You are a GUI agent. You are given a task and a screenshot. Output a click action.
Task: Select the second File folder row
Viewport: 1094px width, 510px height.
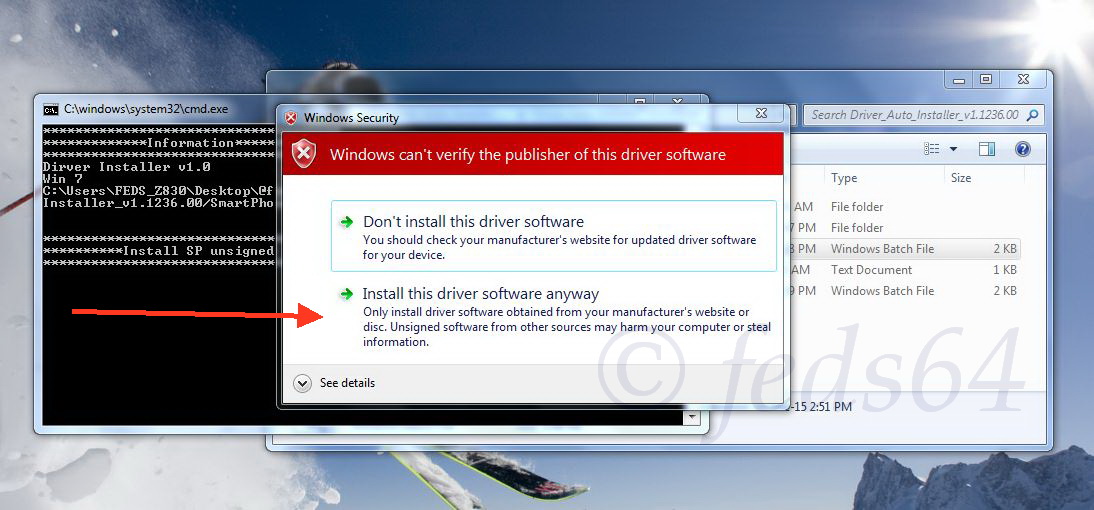(x=905, y=227)
